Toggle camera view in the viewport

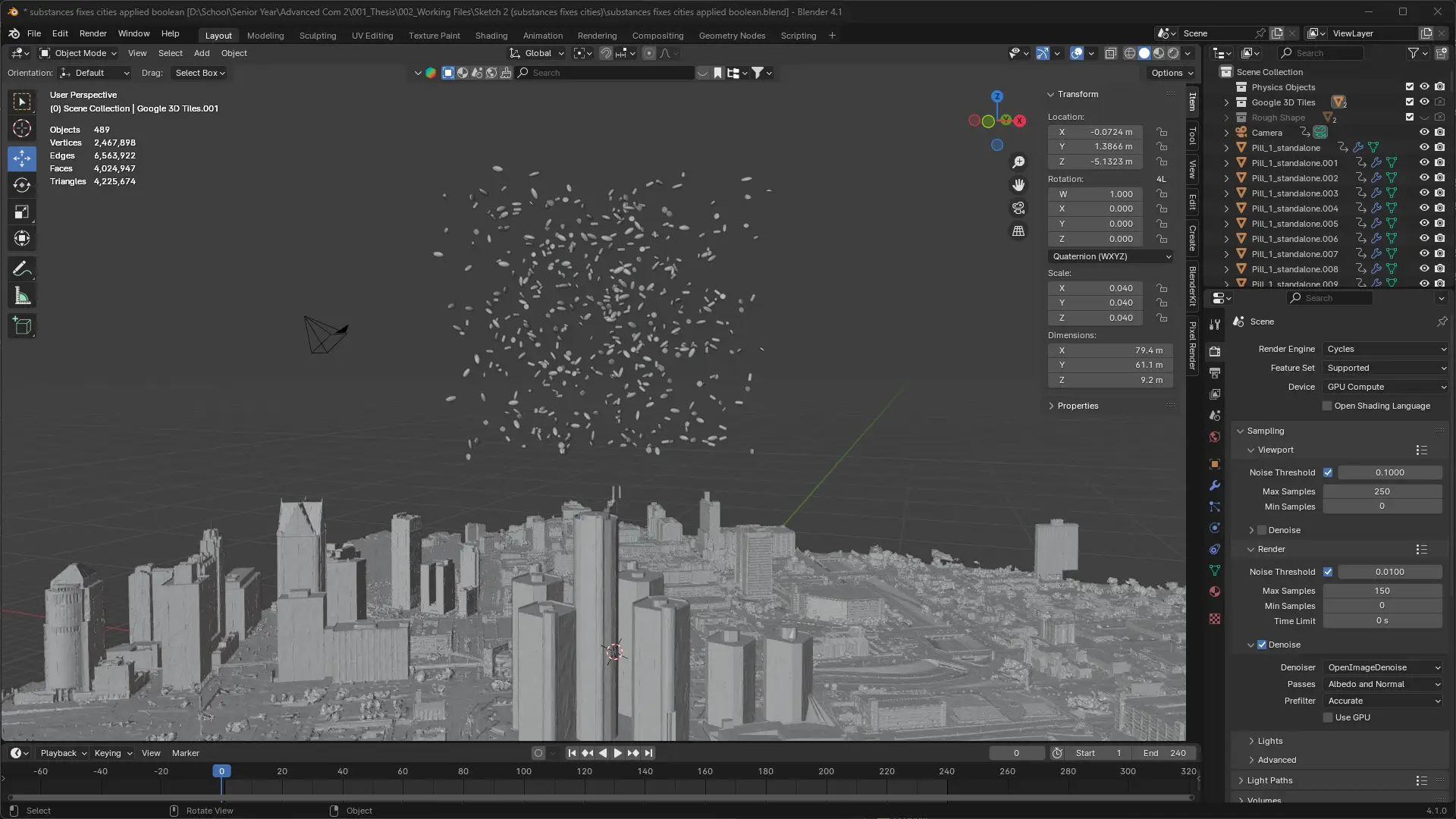pyautogui.click(x=1018, y=208)
